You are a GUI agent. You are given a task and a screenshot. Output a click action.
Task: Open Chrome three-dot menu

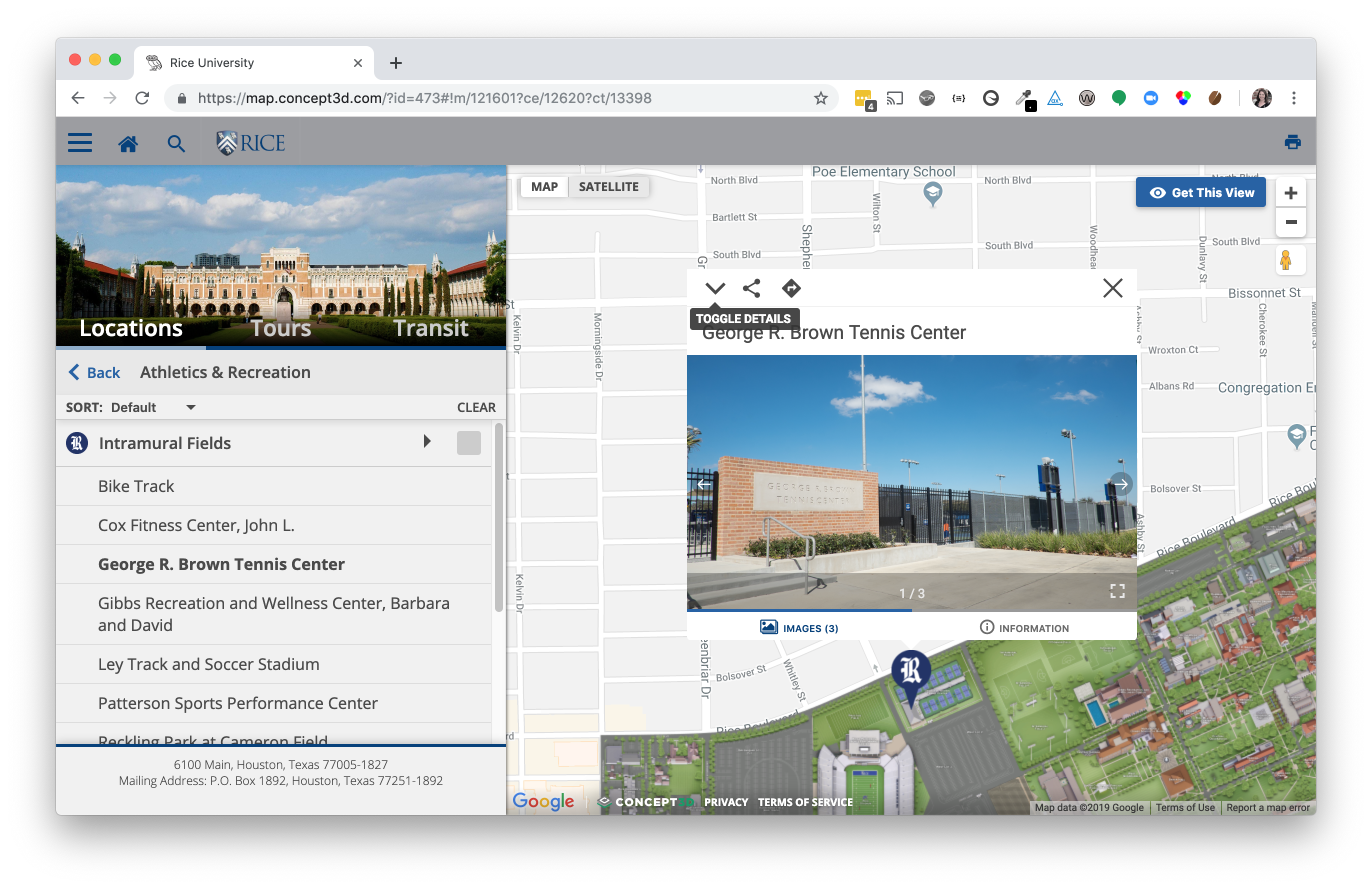pos(1293,98)
